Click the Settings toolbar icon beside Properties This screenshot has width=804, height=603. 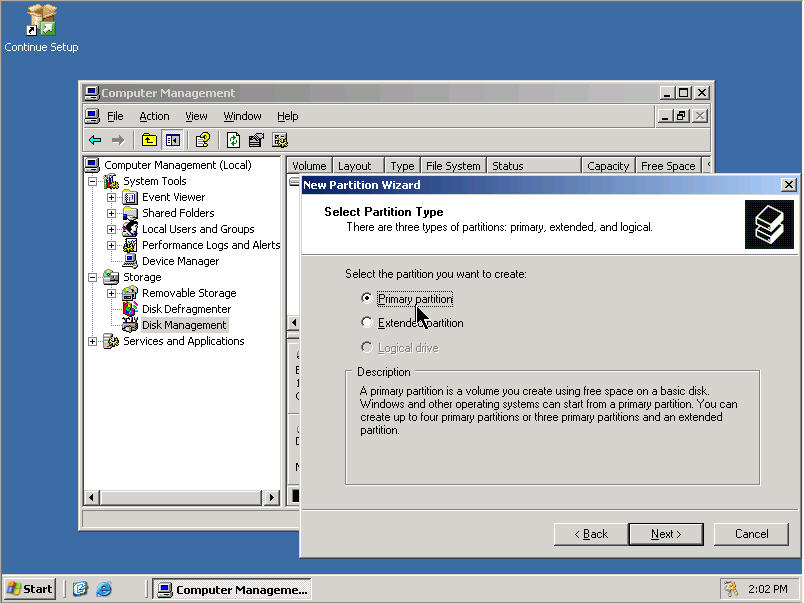[x=280, y=140]
